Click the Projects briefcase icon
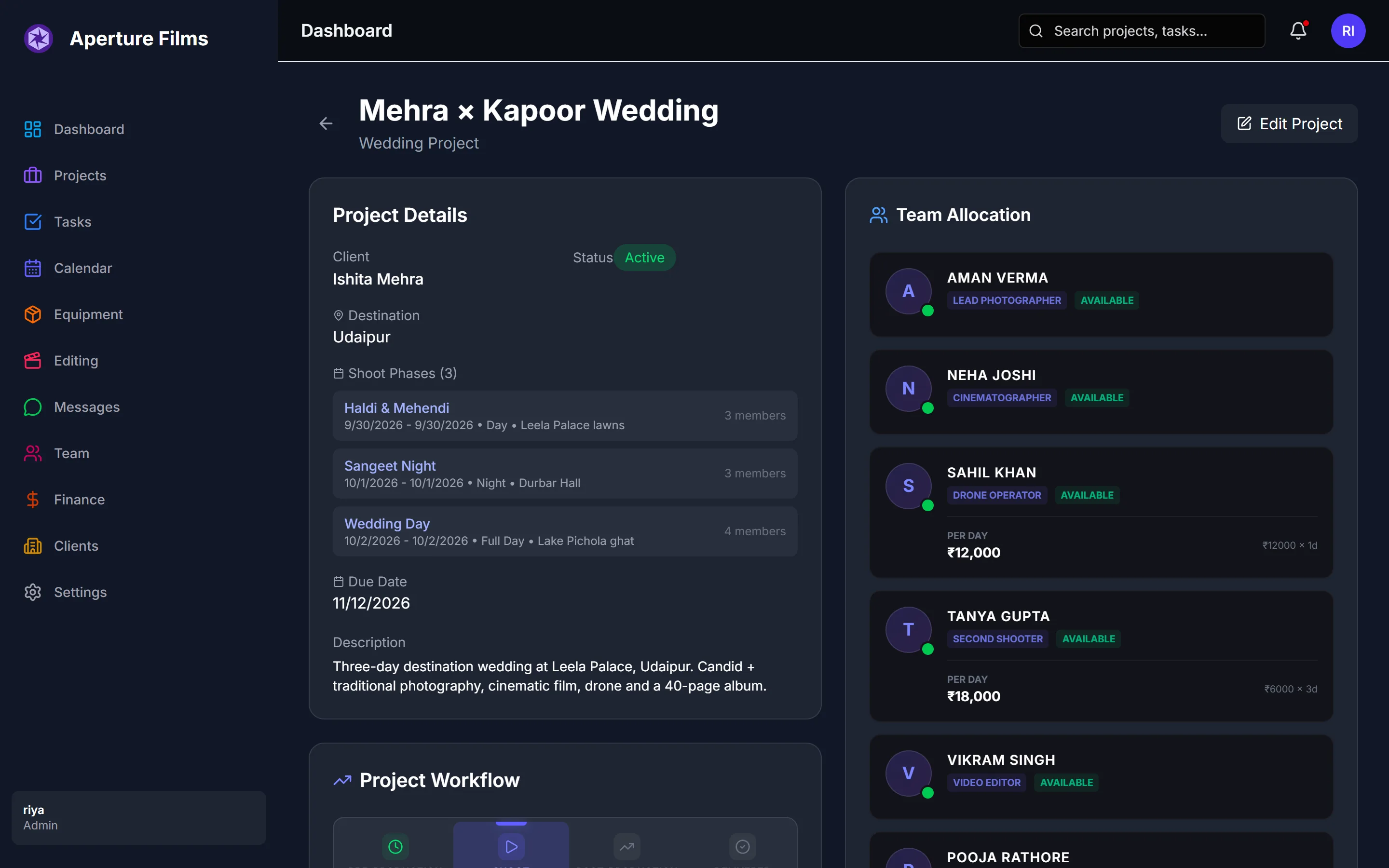 point(33,176)
